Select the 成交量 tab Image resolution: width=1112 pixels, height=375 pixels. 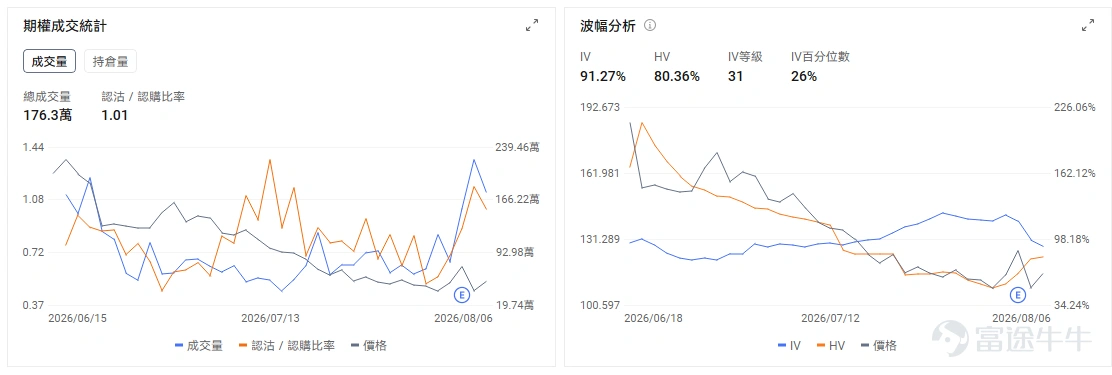tap(49, 61)
